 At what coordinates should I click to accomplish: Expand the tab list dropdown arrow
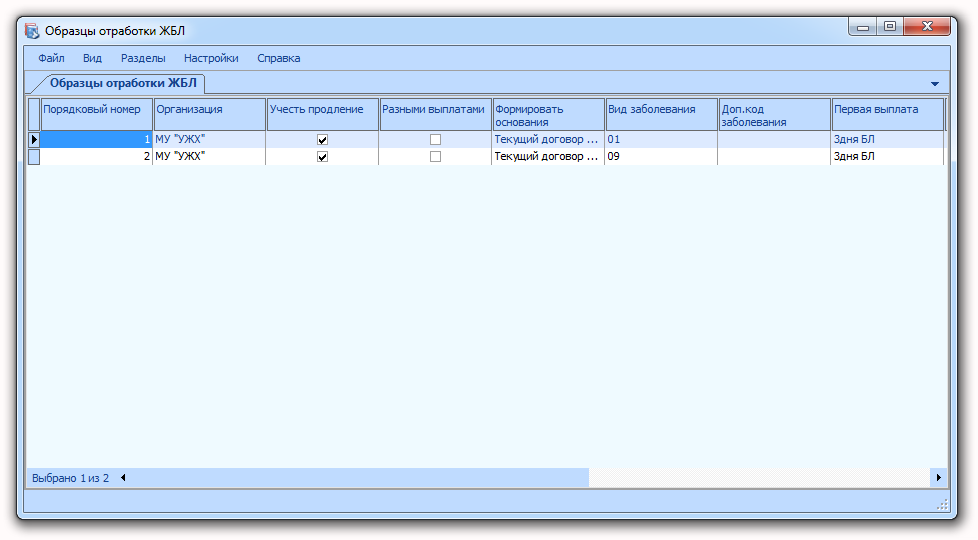tap(934, 84)
